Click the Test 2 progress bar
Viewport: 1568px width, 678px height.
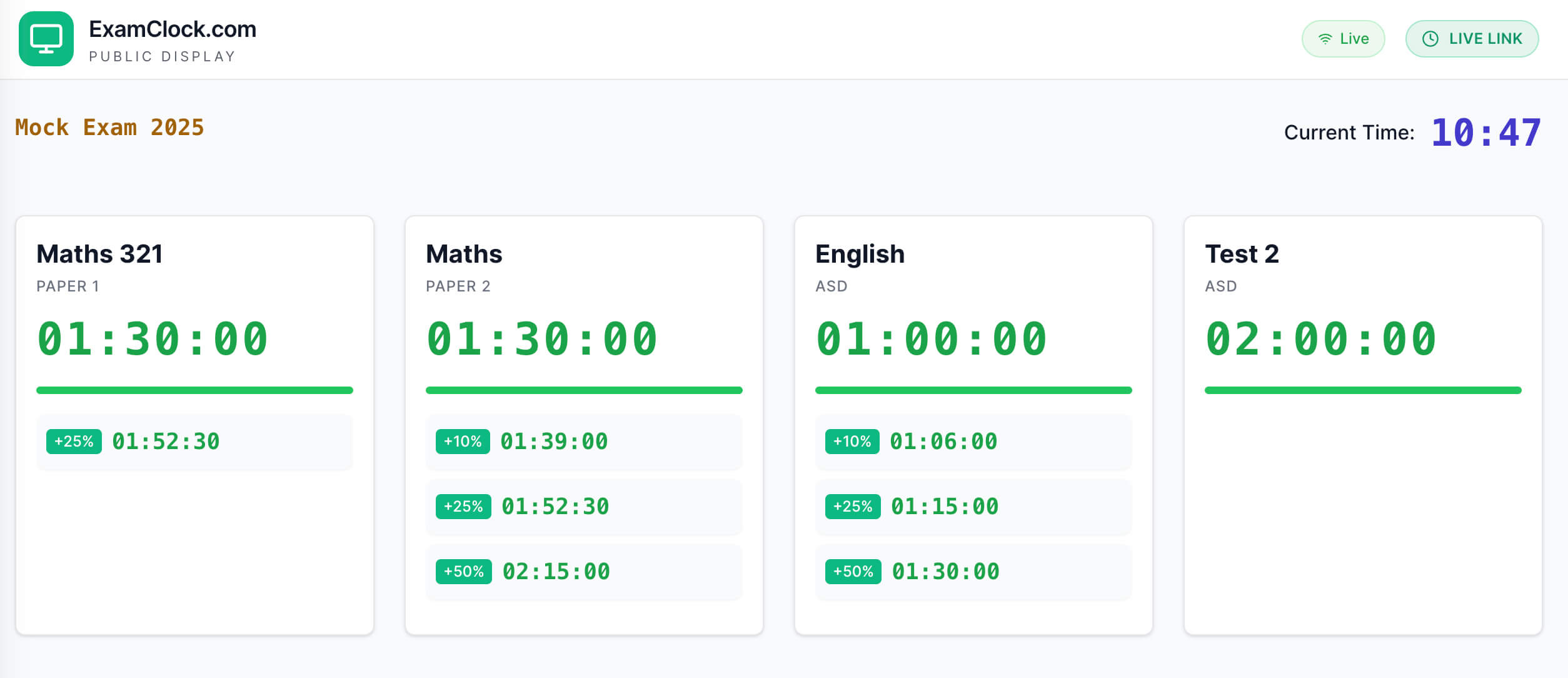pos(1363,390)
